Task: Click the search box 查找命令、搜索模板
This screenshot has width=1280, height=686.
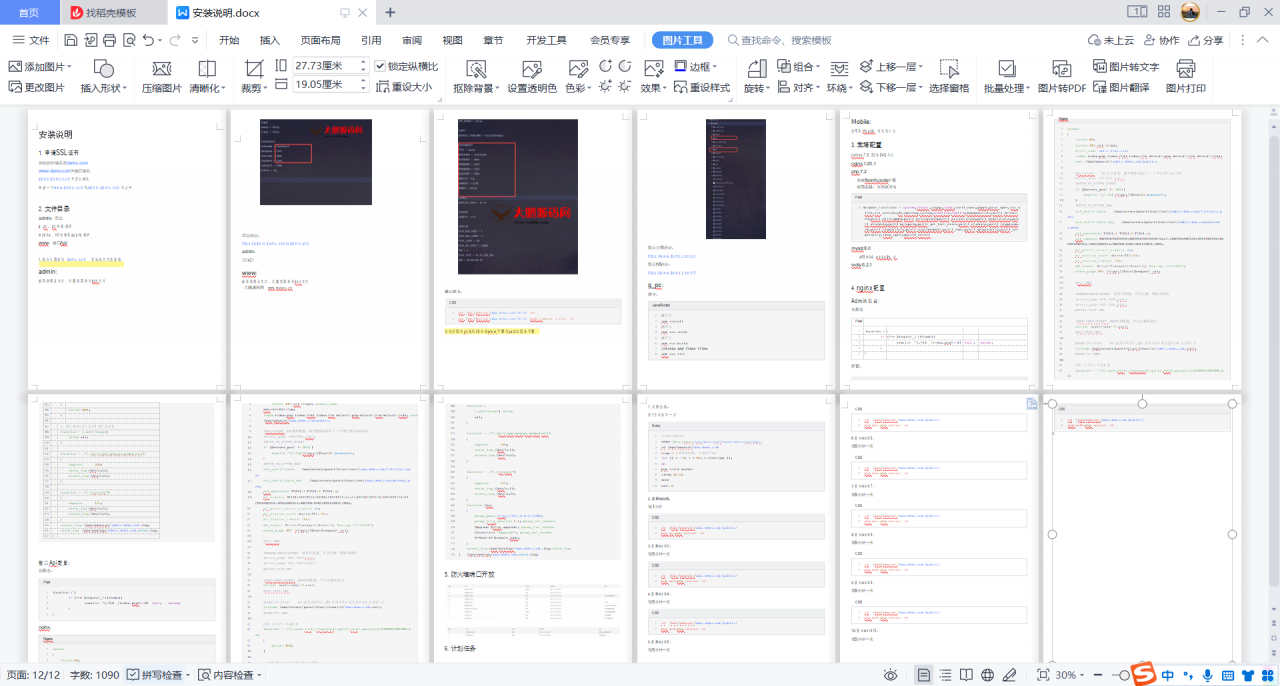Action: click(780, 40)
